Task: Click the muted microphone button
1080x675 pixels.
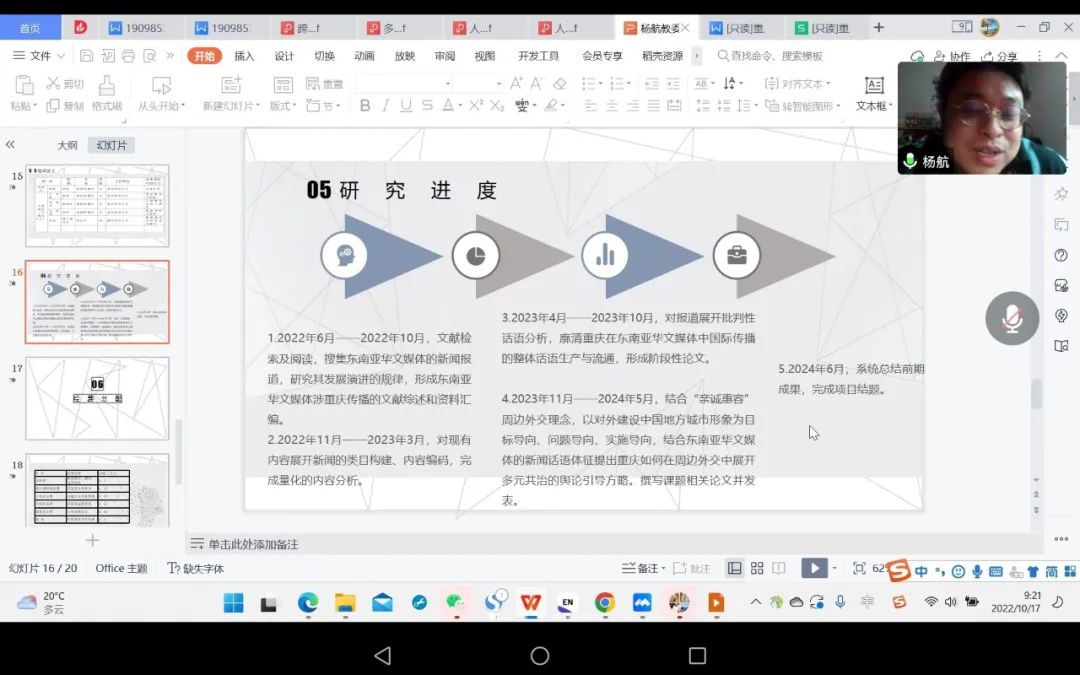Action: (x=1012, y=318)
